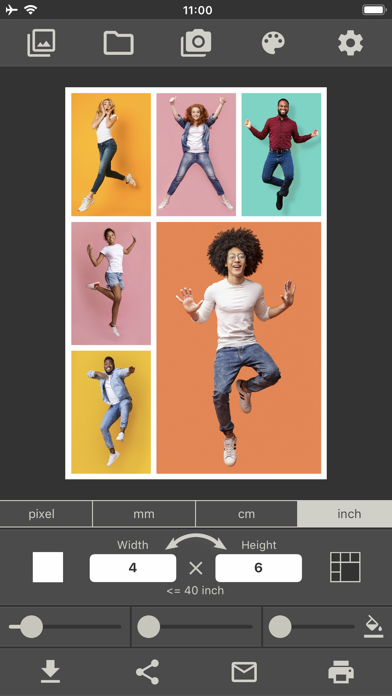392x696 pixels.
Task: Open the collage layout grid icon
Action: [x=345, y=567]
